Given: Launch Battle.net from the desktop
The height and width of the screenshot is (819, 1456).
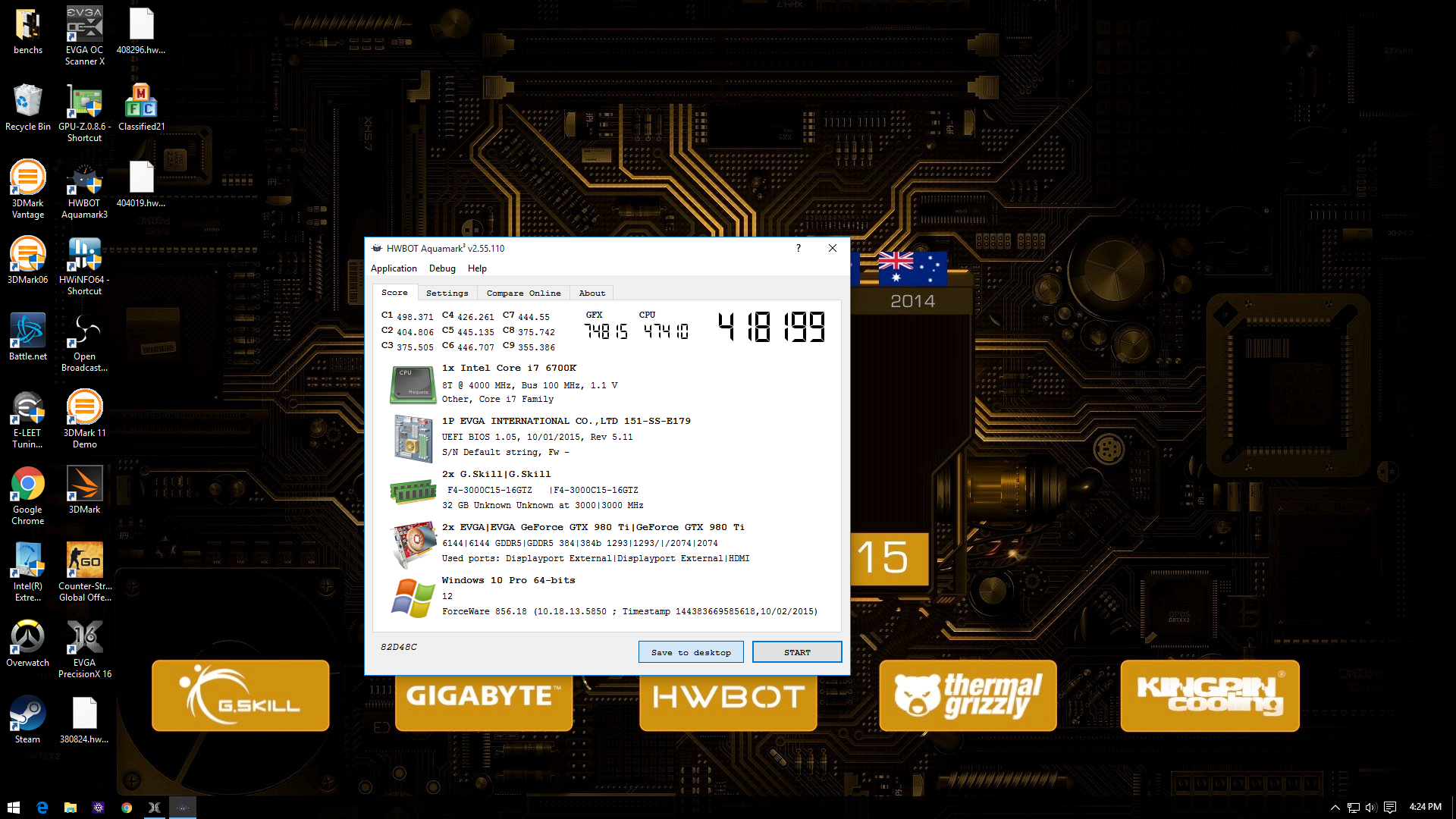Looking at the screenshot, I should [28, 337].
